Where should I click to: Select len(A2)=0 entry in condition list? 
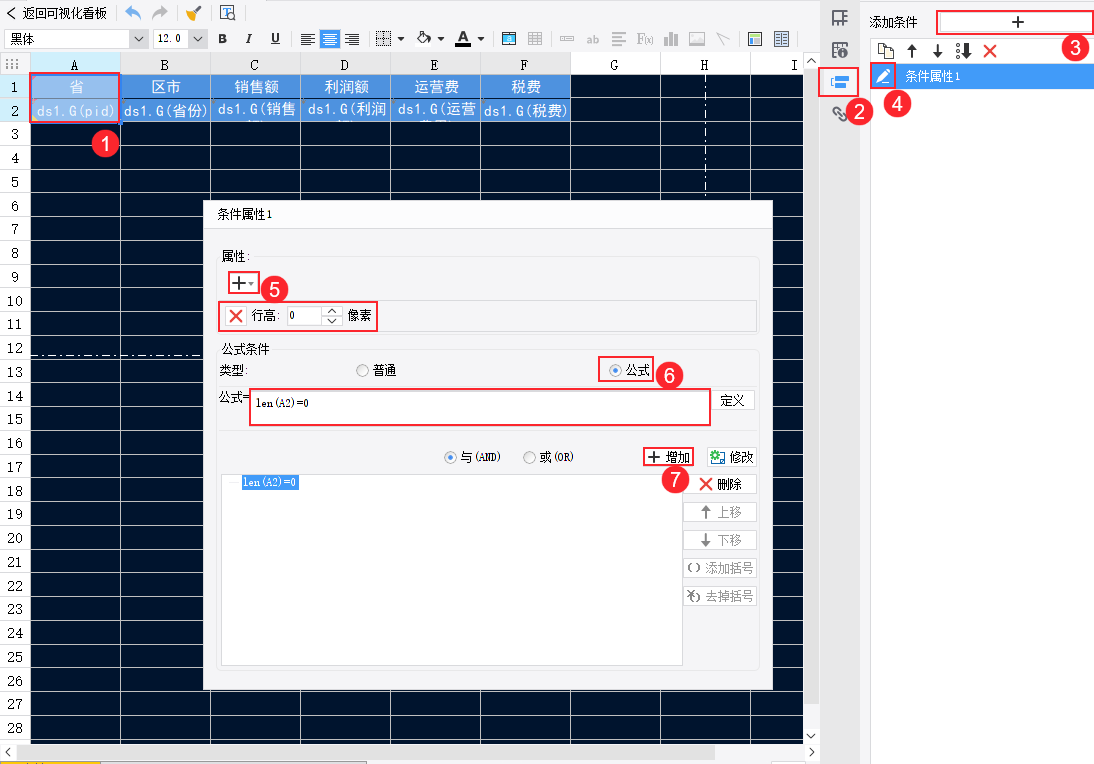[x=270, y=482]
